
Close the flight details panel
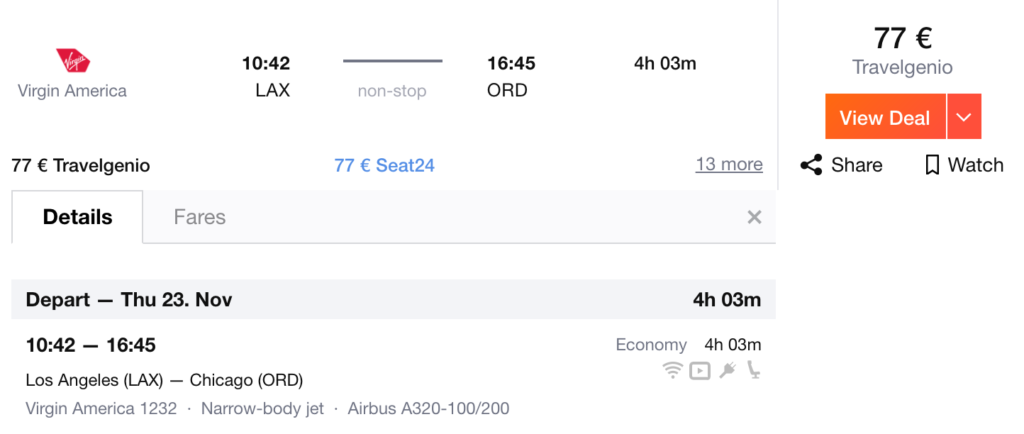(x=754, y=217)
